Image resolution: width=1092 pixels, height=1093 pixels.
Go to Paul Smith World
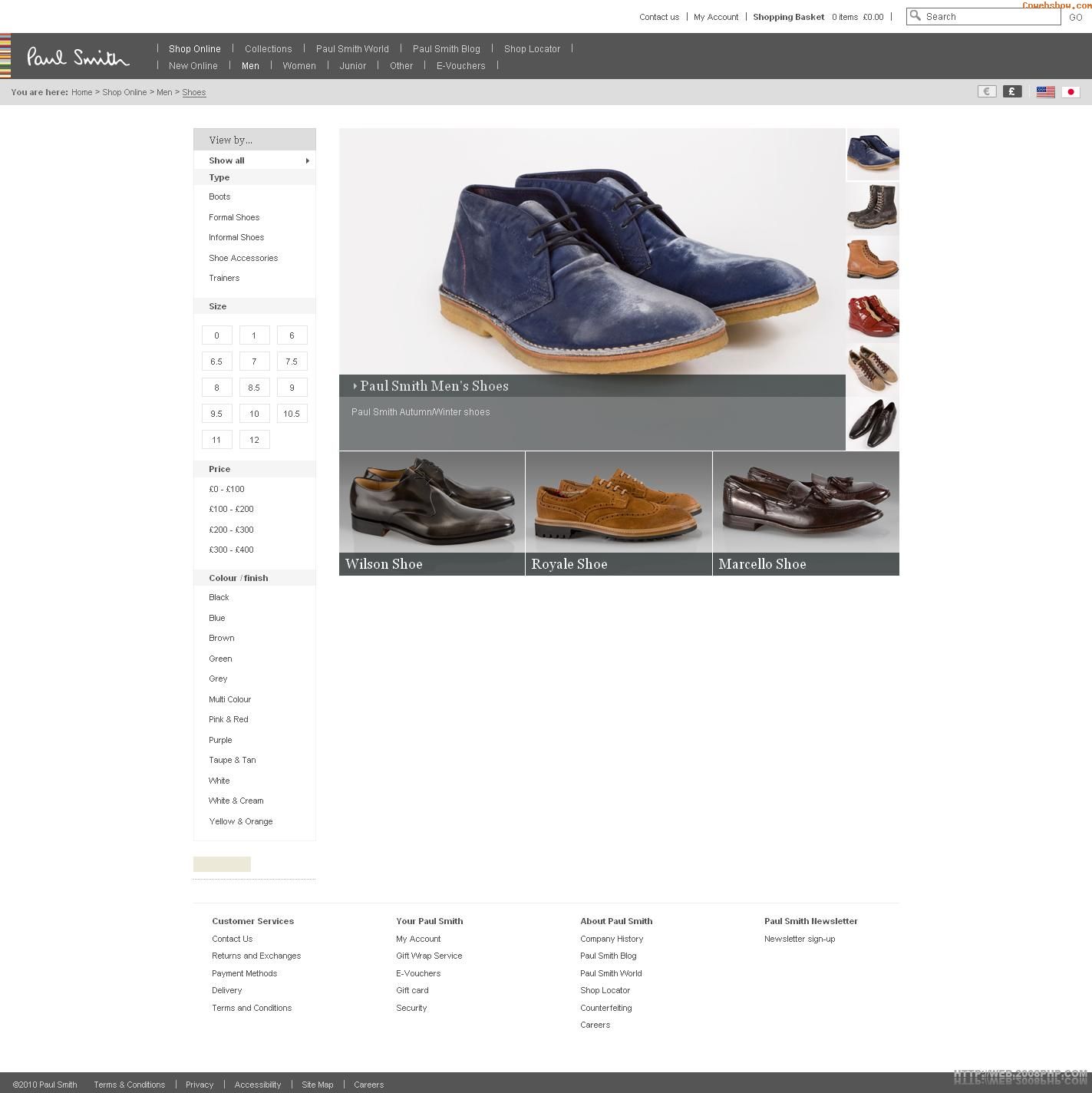(352, 48)
